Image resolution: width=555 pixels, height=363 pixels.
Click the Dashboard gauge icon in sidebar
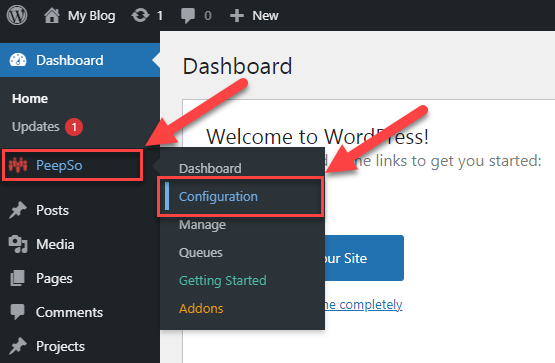pyautogui.click(x=18, y=60)
